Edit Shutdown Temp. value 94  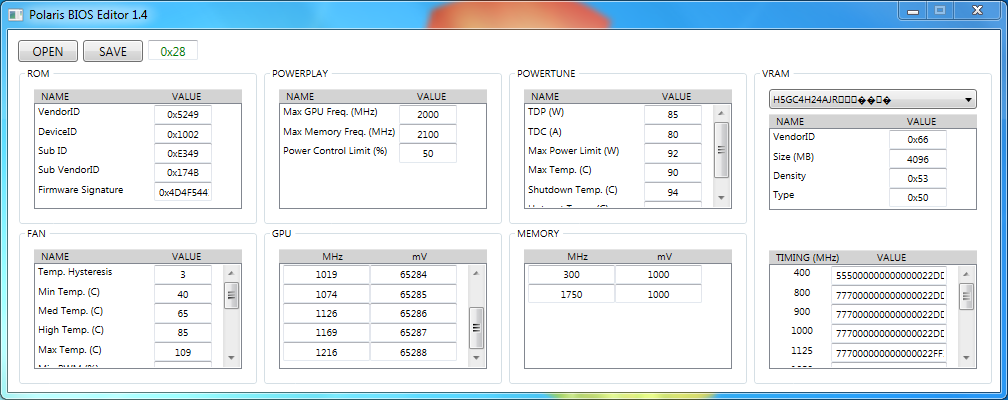(672, 192)
